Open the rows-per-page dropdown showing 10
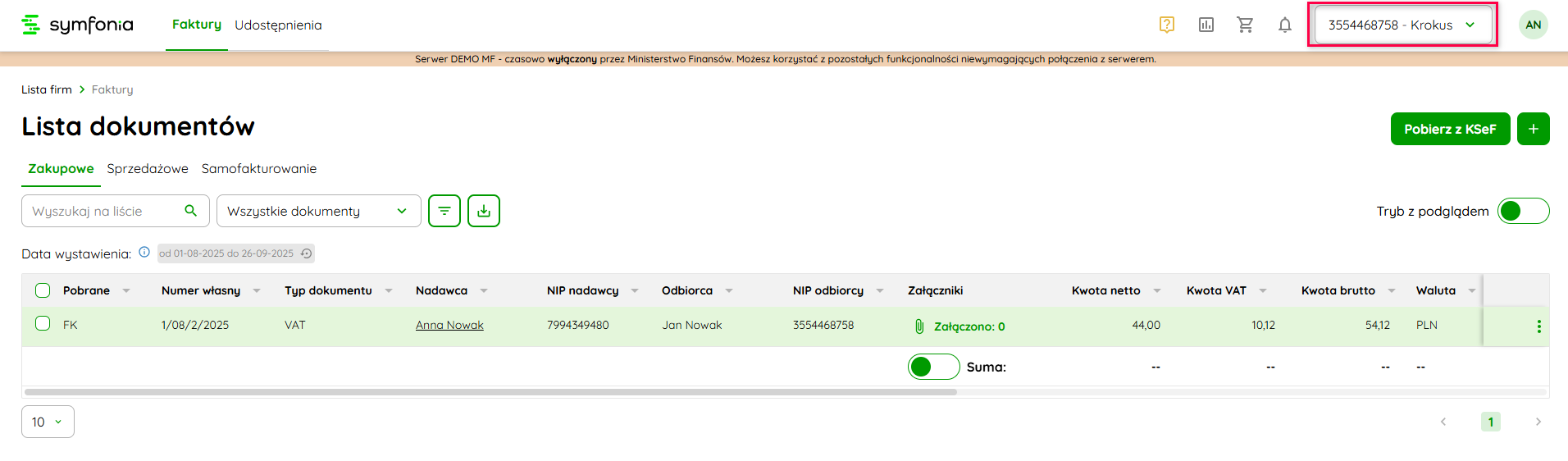 point(48,422)
